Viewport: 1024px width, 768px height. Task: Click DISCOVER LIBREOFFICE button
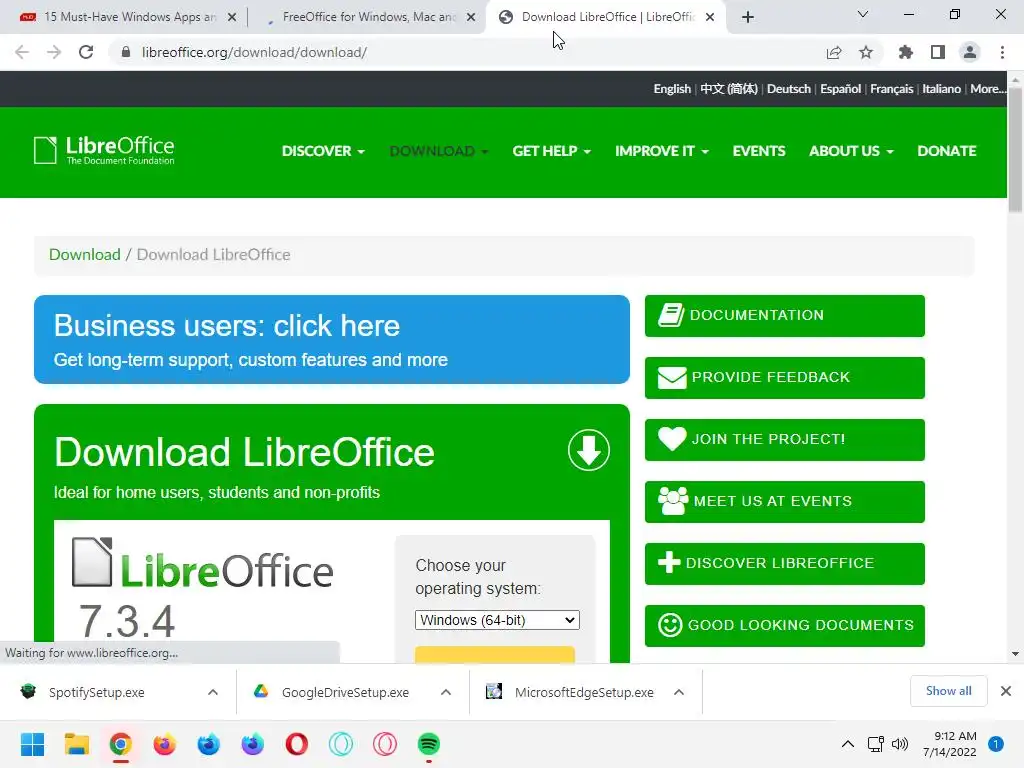(784, 564)
